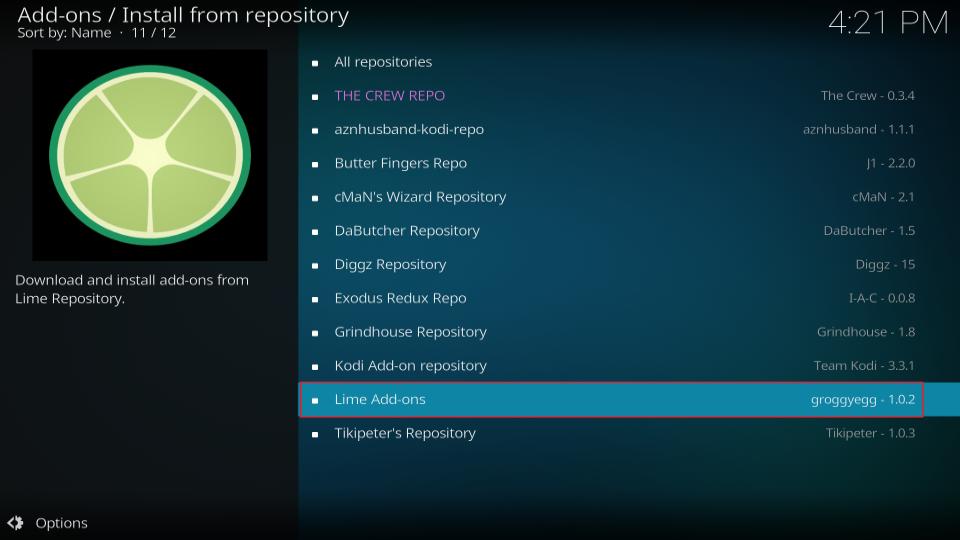The height and width of the screenshot is (540, 960).
Task: Click 'DaButcher - 1.5' version text
Action: 869,230
